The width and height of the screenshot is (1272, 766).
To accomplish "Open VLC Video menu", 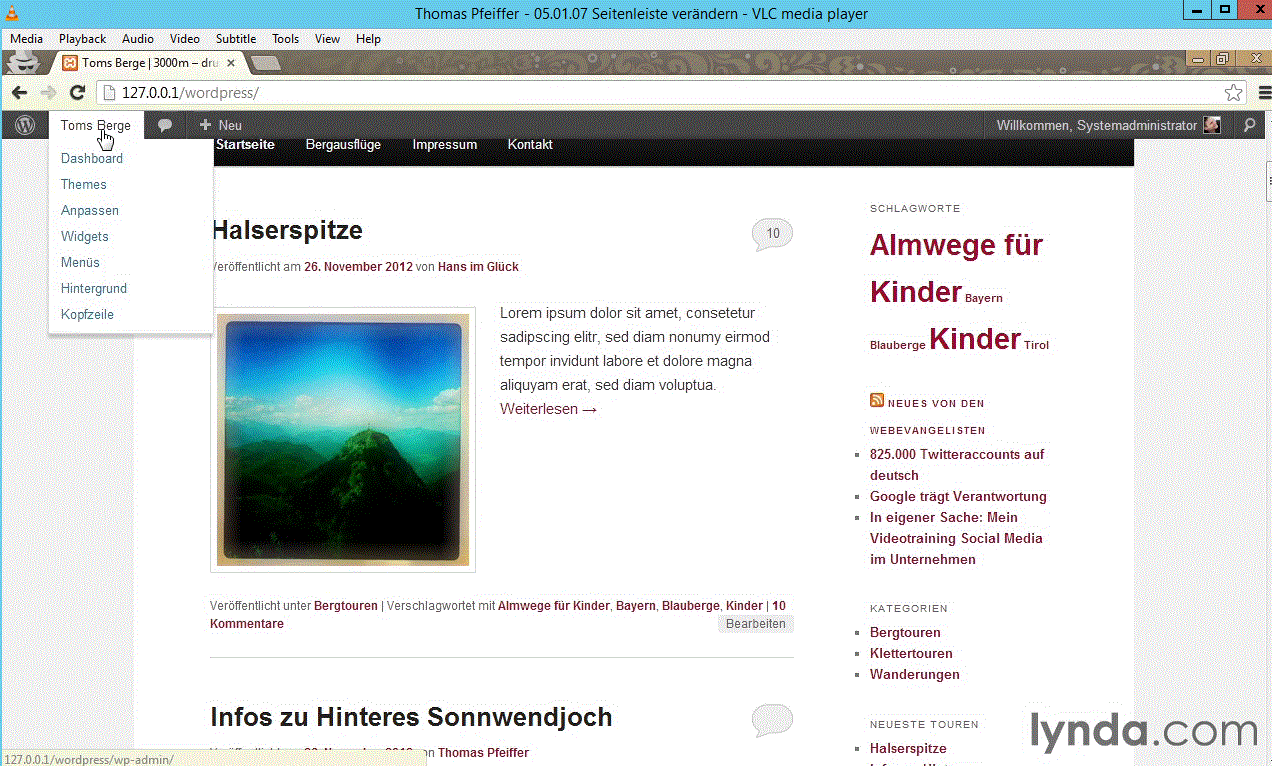I will (184, 39).
